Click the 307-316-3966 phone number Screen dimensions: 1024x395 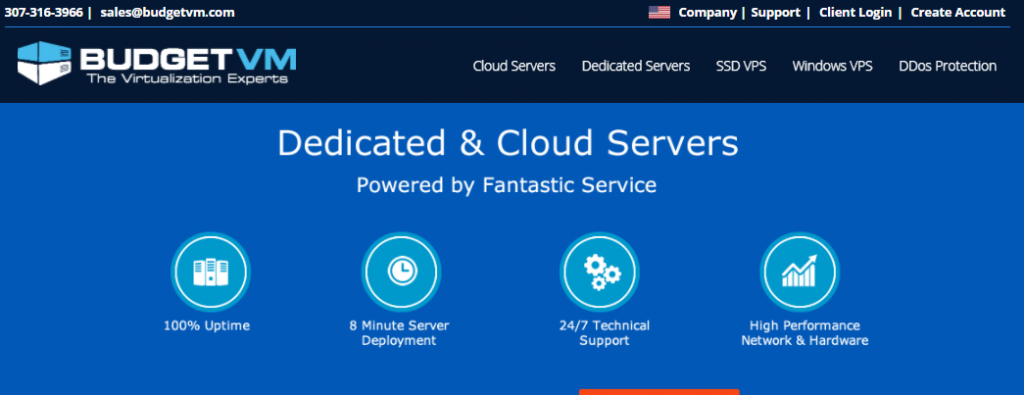(x=44, y=12)
